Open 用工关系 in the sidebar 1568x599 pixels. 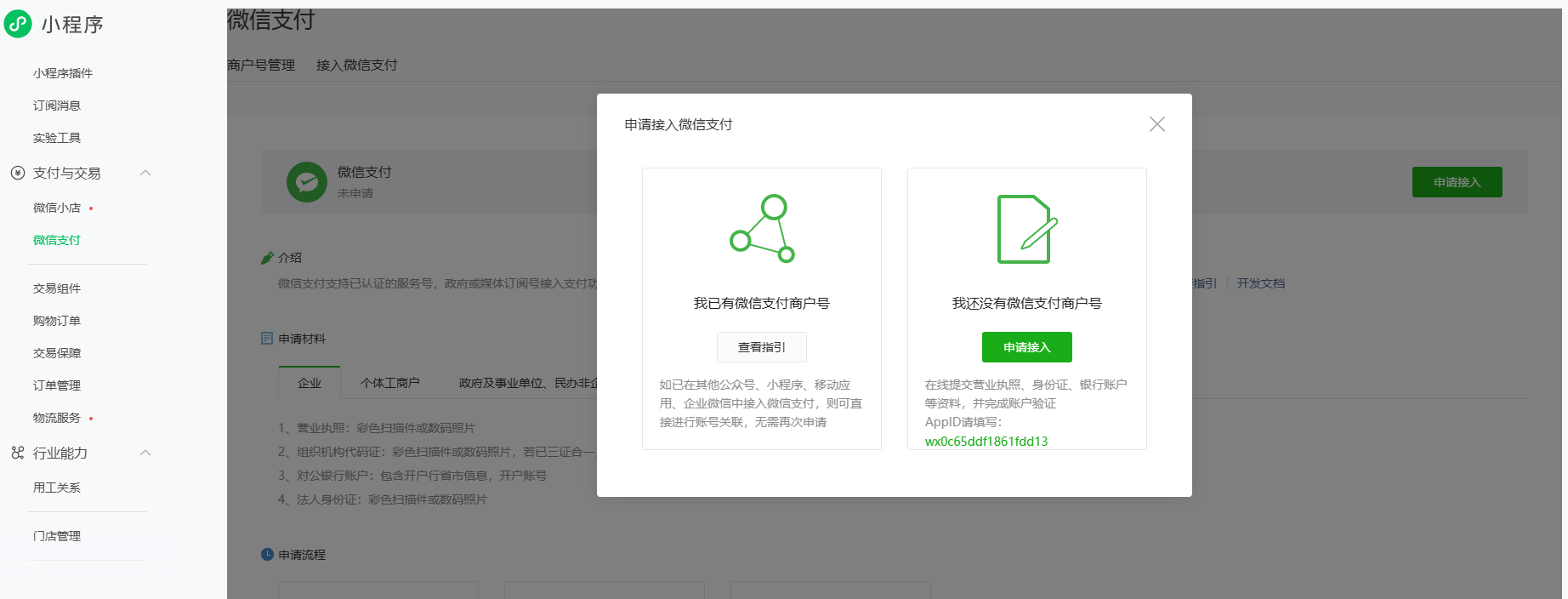click(x=57, y=488)
